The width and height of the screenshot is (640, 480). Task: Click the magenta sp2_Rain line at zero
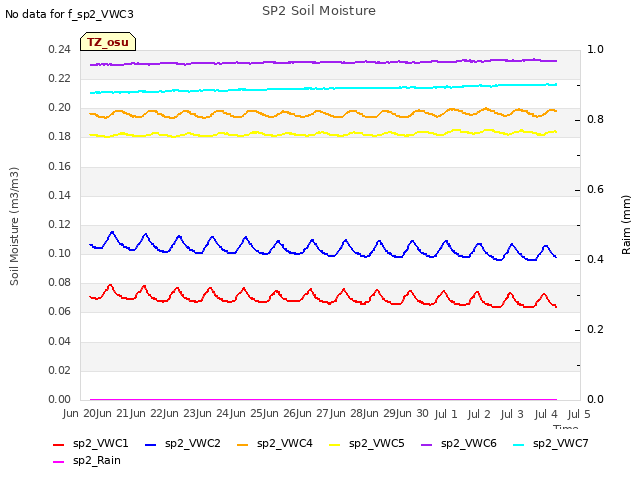(322, 399)
